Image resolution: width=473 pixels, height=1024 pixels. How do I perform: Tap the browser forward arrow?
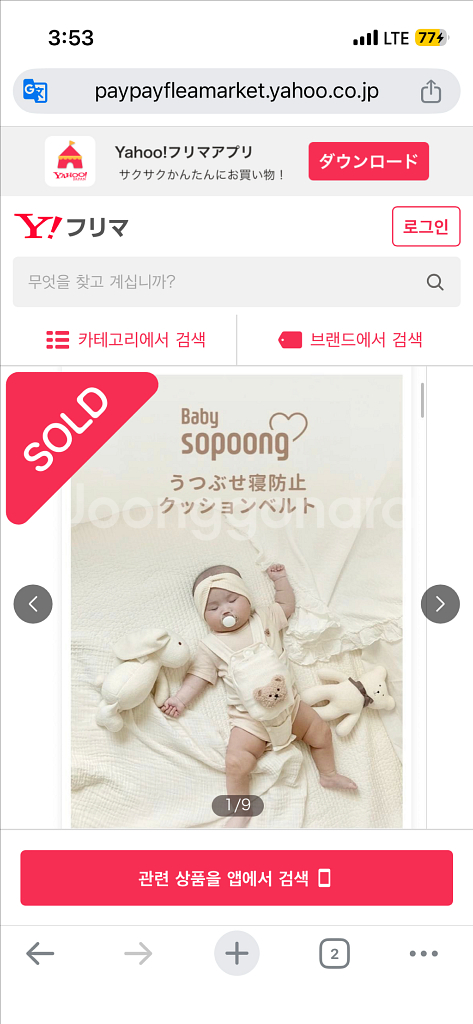pyautogui.click(x=138, y=954)
